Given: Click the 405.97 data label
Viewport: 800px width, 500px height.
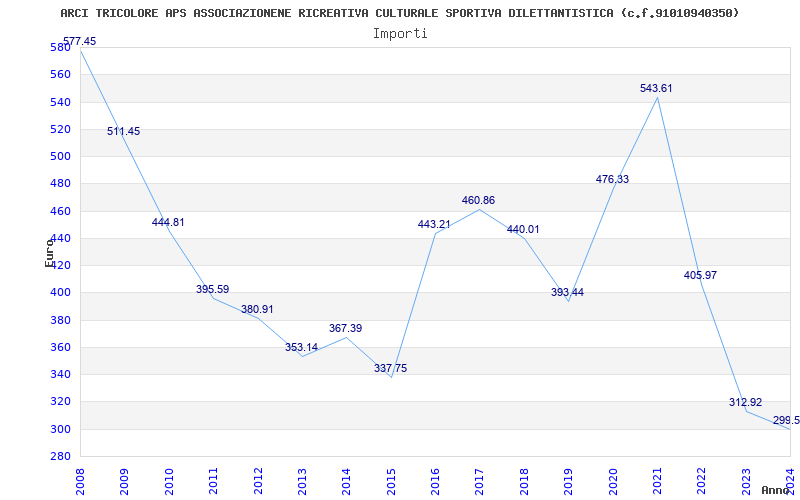Looking at the screenshot, I should [x=701, y=276].
